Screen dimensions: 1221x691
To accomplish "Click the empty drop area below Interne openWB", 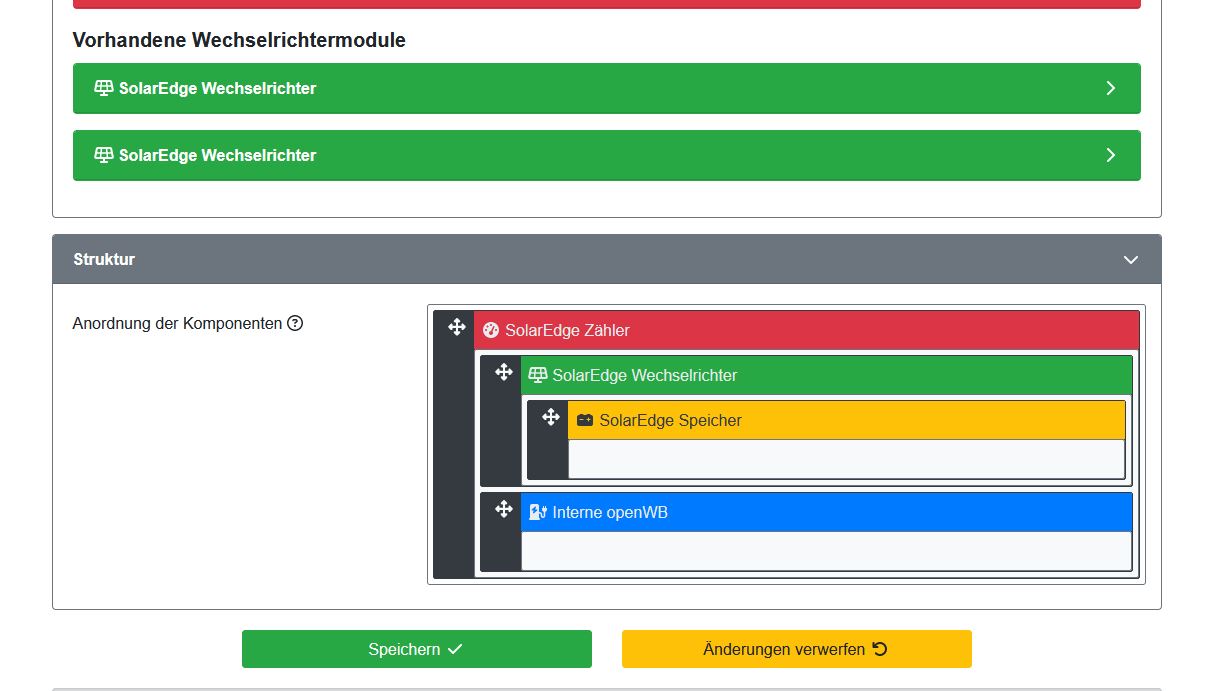I will (x=826, y=551).
